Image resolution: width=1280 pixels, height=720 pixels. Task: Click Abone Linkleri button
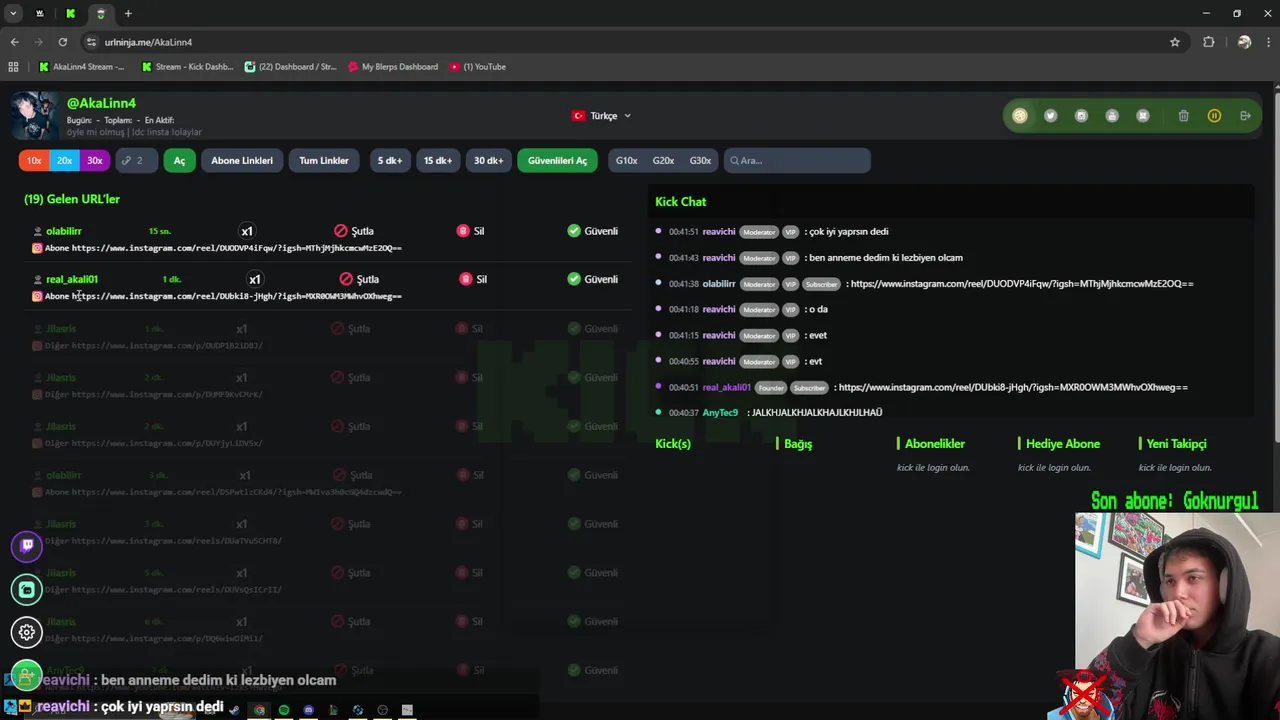[x=242, y=160]
